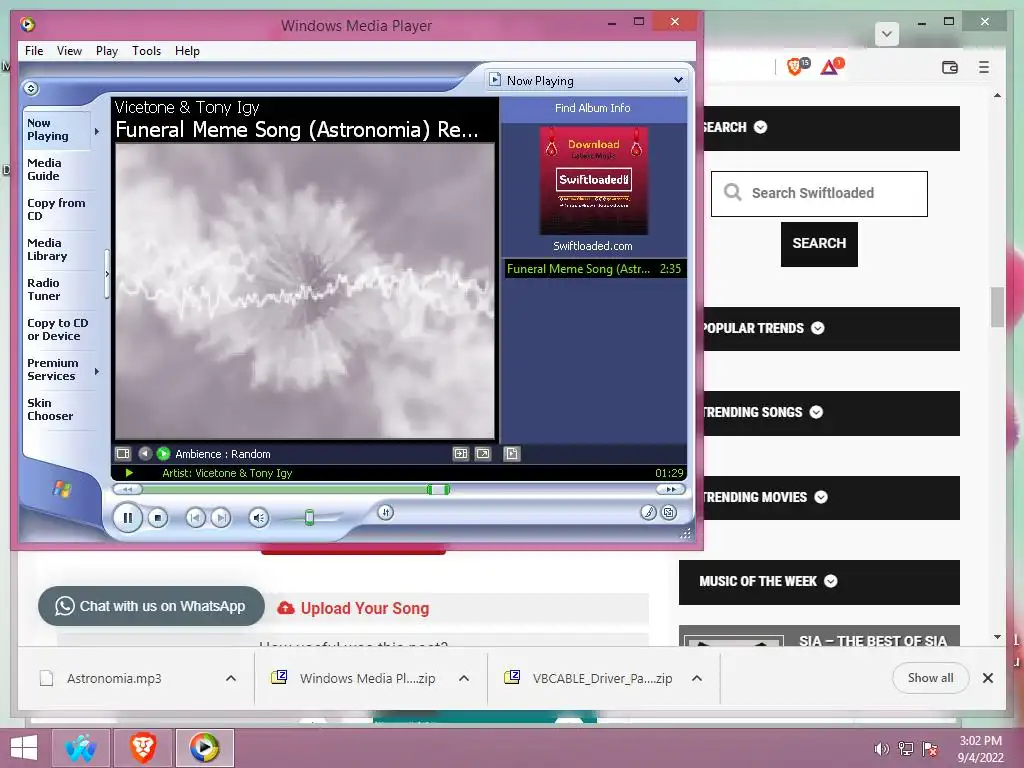1024x768 pixels.
Task: Open the equalizer settings icon
Action: 386,513
